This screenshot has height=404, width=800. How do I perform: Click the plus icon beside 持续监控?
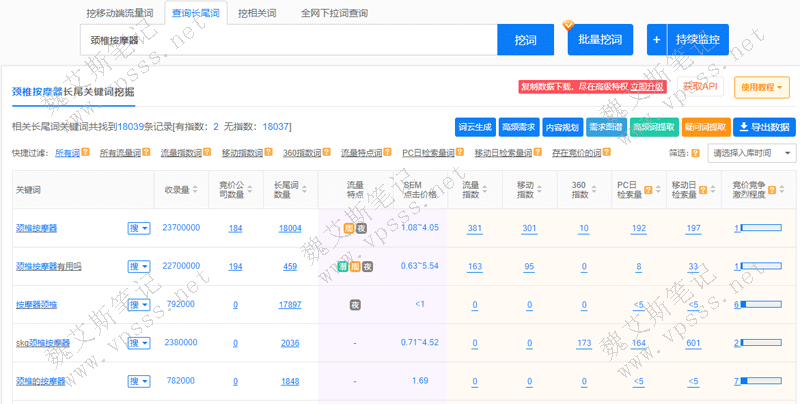(657, 40)
